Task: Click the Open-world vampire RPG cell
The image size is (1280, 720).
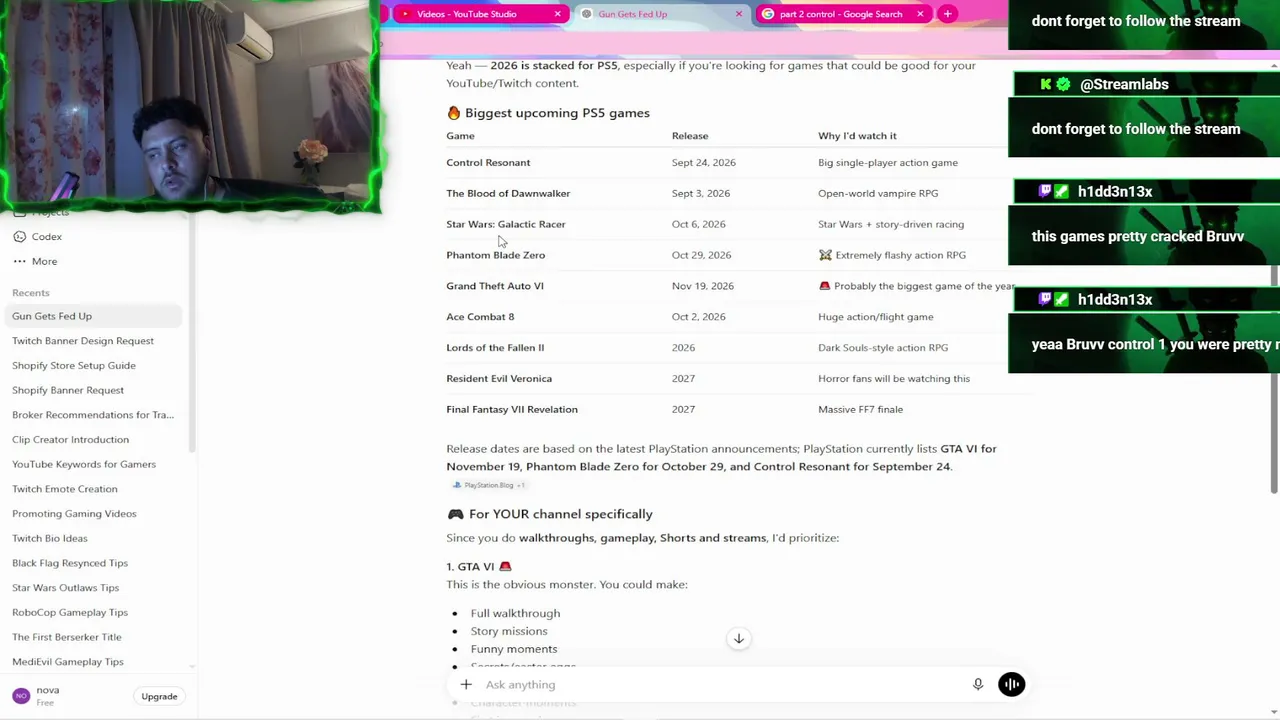Action: (878, 194)
